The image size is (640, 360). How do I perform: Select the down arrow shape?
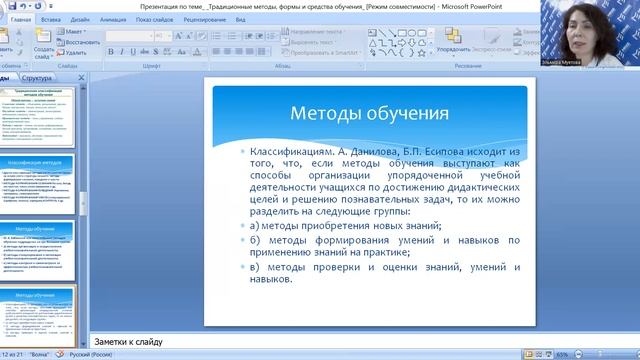pyautogui.click(x=412, y=43)
